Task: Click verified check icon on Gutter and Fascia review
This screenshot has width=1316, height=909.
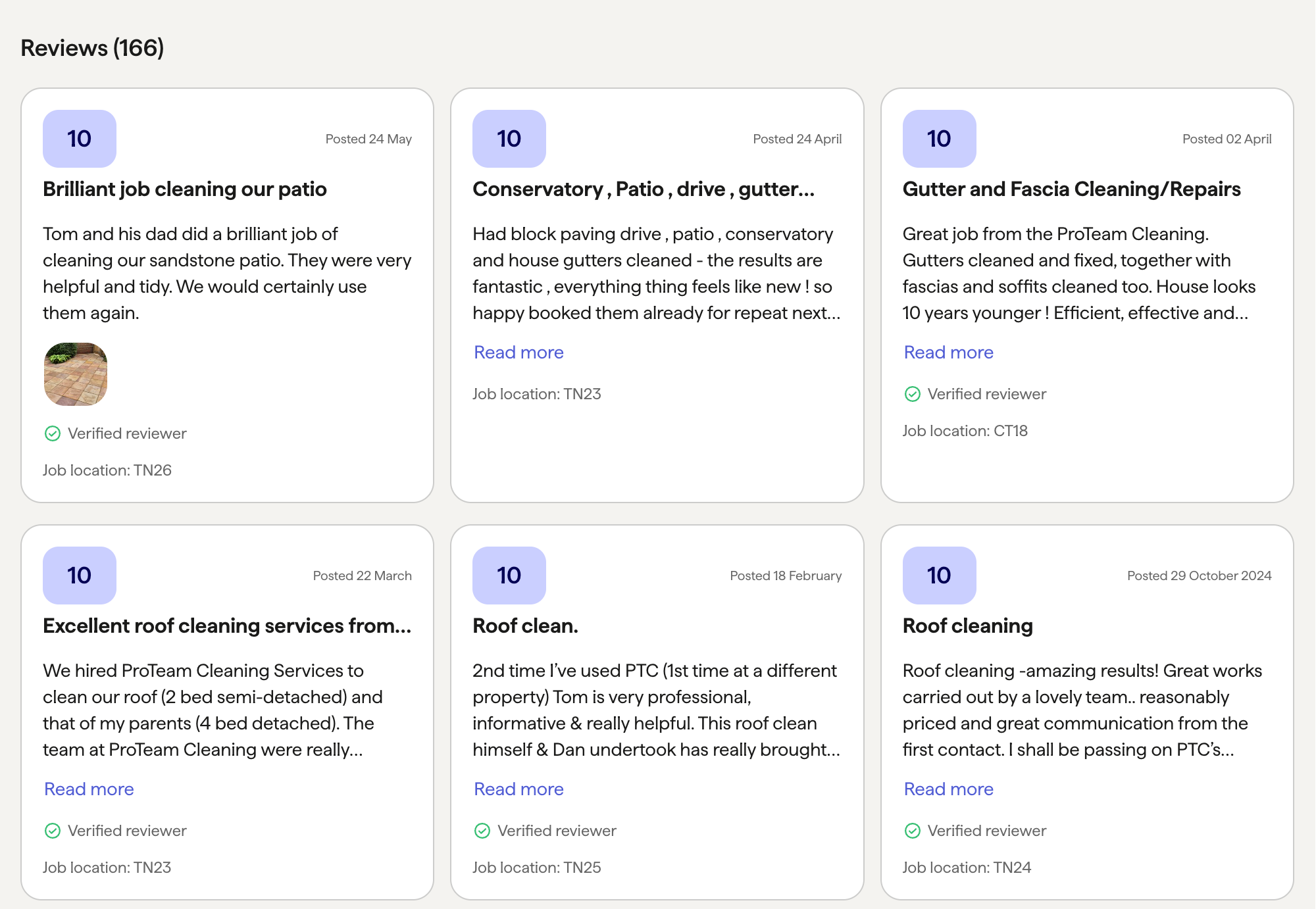Action: (x=912, y=394)
